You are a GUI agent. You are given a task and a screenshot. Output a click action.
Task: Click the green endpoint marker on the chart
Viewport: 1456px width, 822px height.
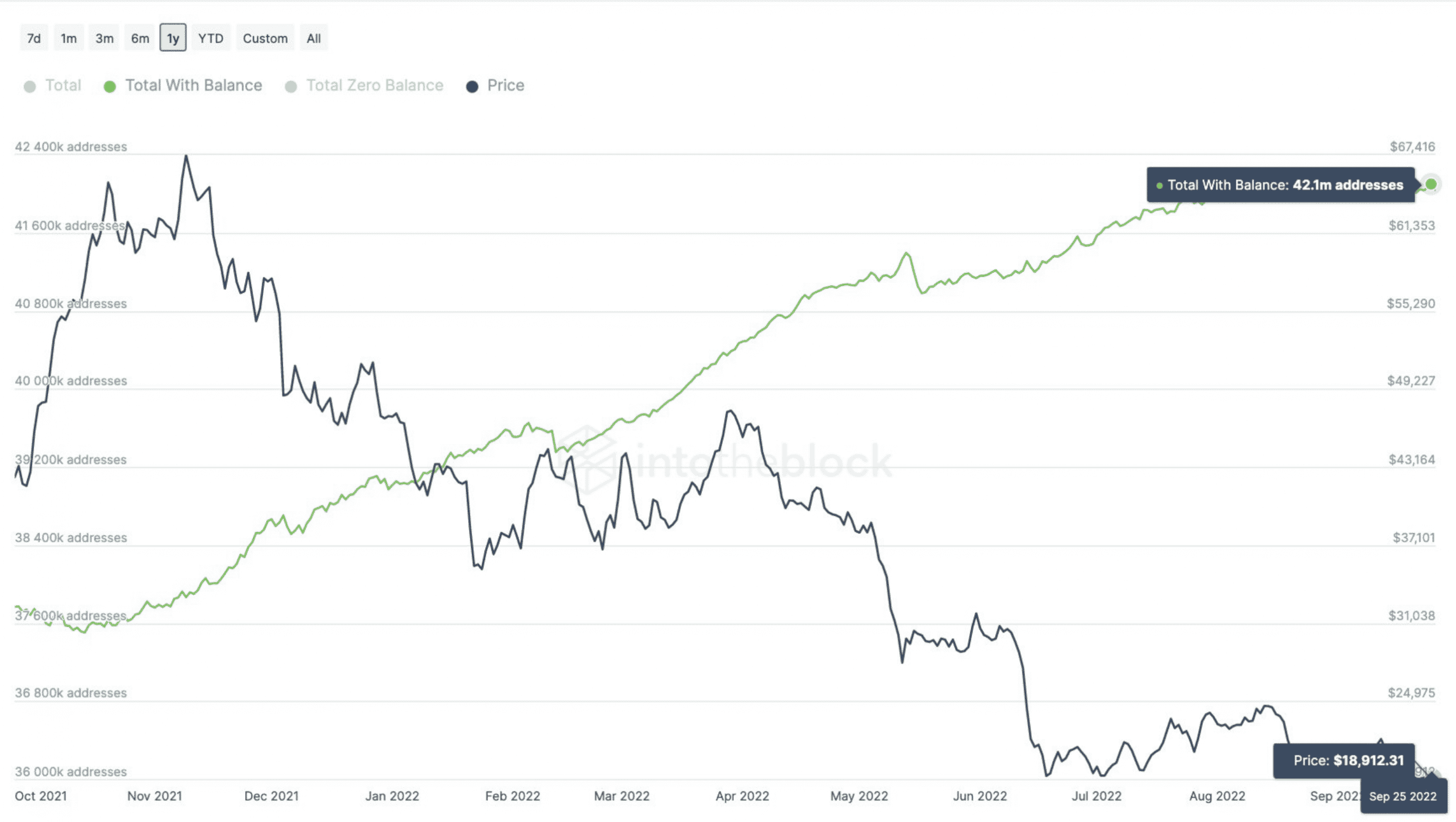pos(1431,184)
